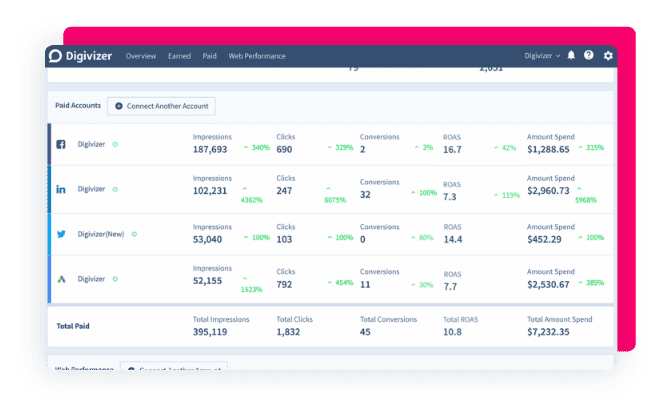Go to the Overview tab

140,56
